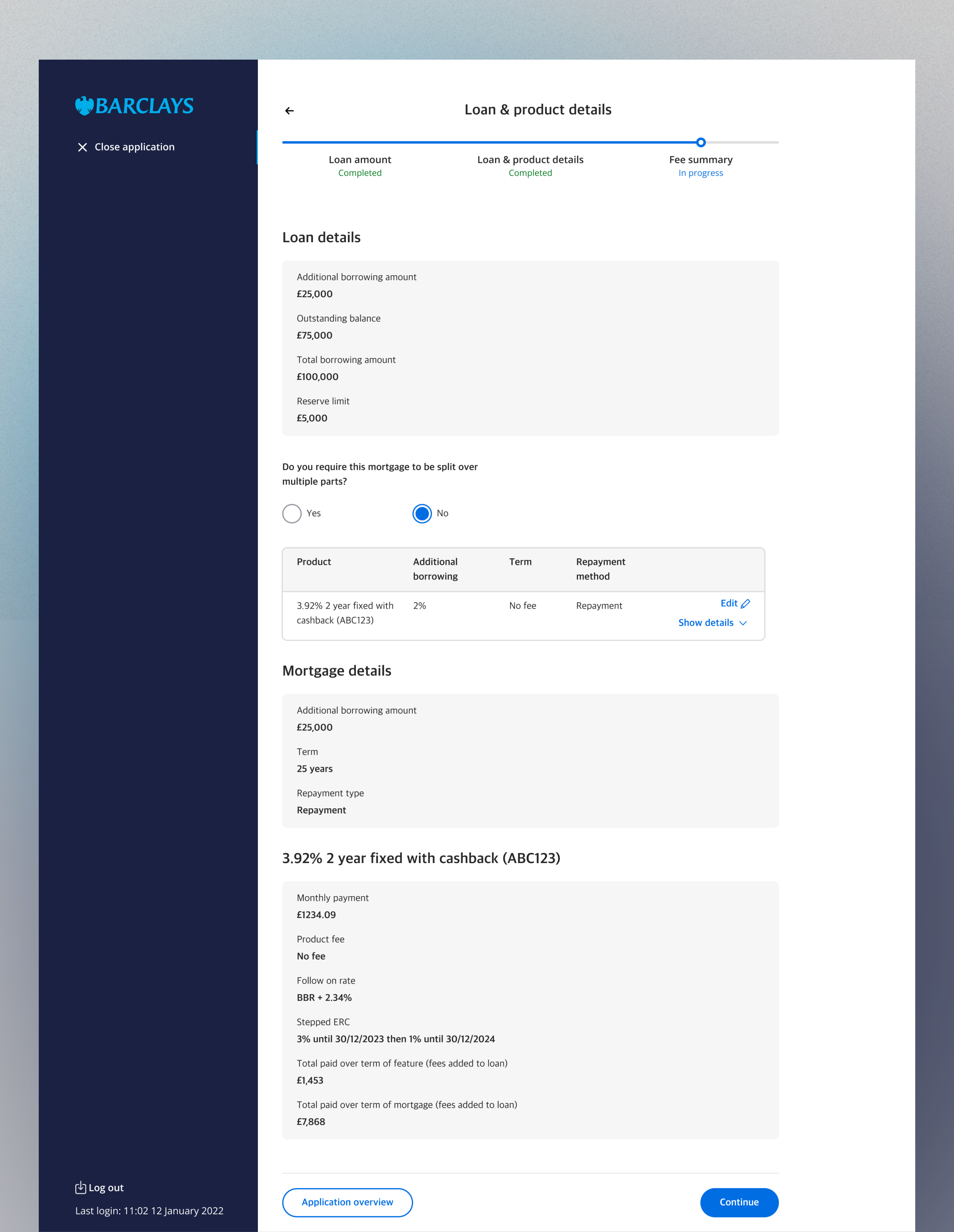Click the 3.92% 2 year fixed product cell
The image size is (954, 1232).
click(x=345, y=613)
